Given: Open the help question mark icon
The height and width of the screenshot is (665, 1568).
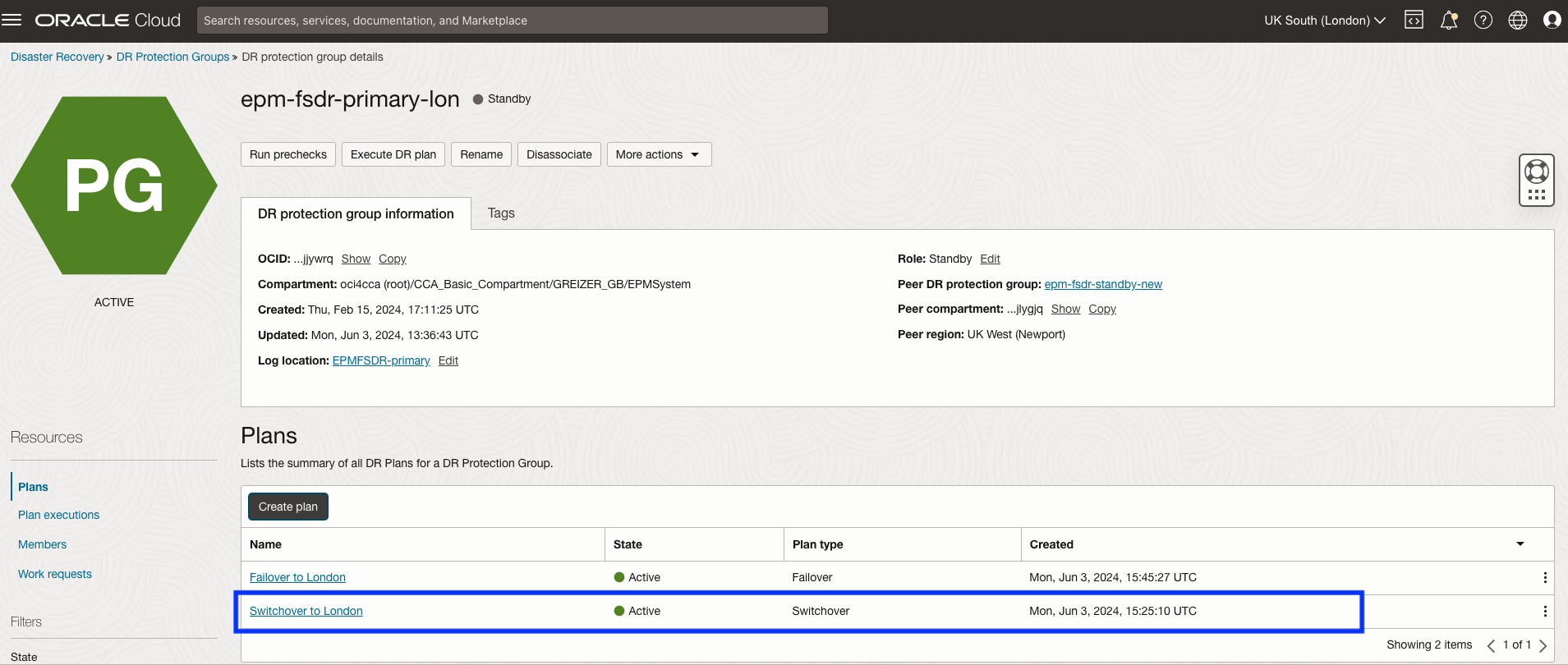Looking at the screenshot, I should [x=1483, y=20].
